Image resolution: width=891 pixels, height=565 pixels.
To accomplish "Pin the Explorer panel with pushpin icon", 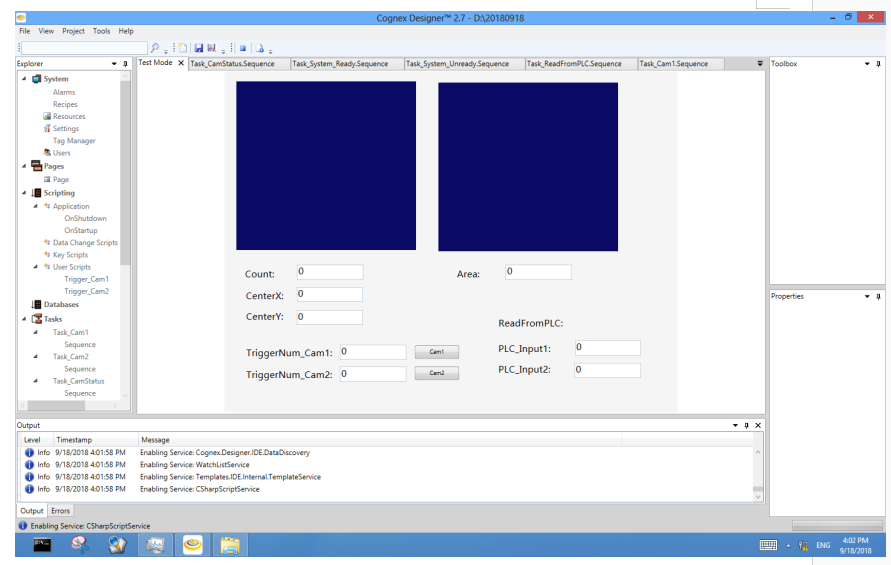I will point(126,64).
